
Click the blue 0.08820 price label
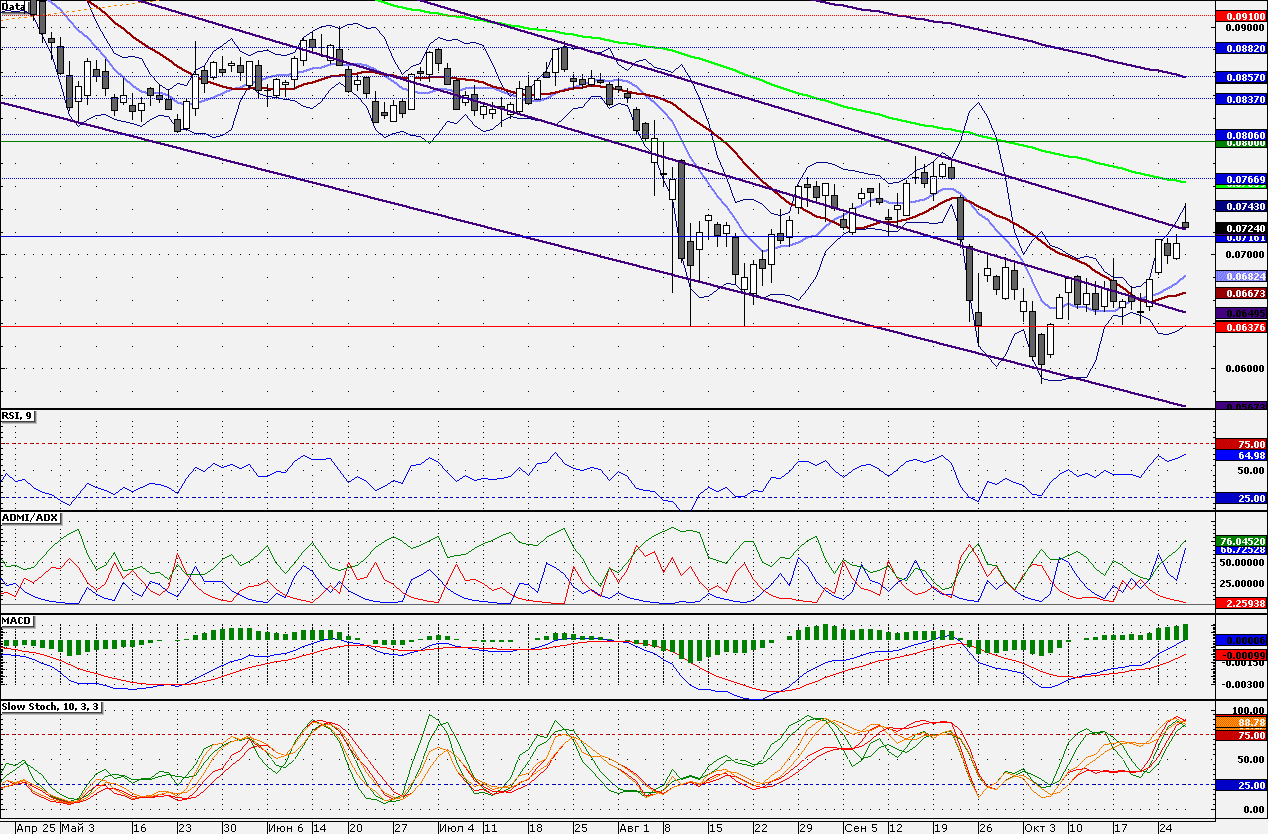coord(1241,47)
